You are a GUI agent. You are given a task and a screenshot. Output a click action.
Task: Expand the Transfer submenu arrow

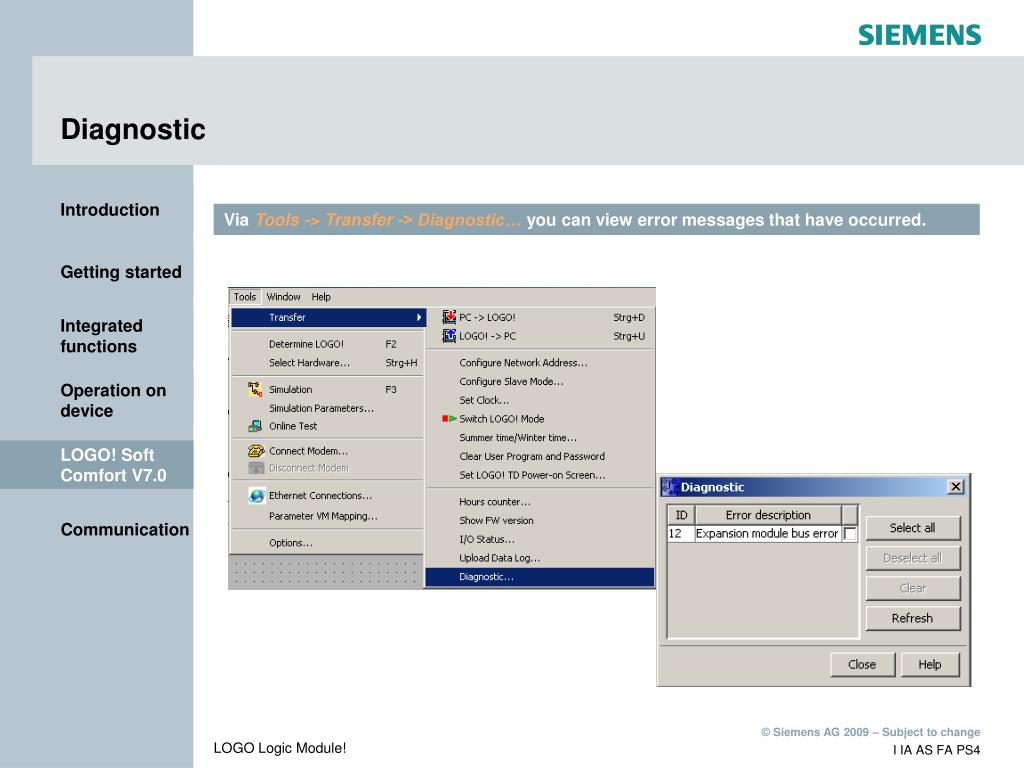[x=419, y=317]
